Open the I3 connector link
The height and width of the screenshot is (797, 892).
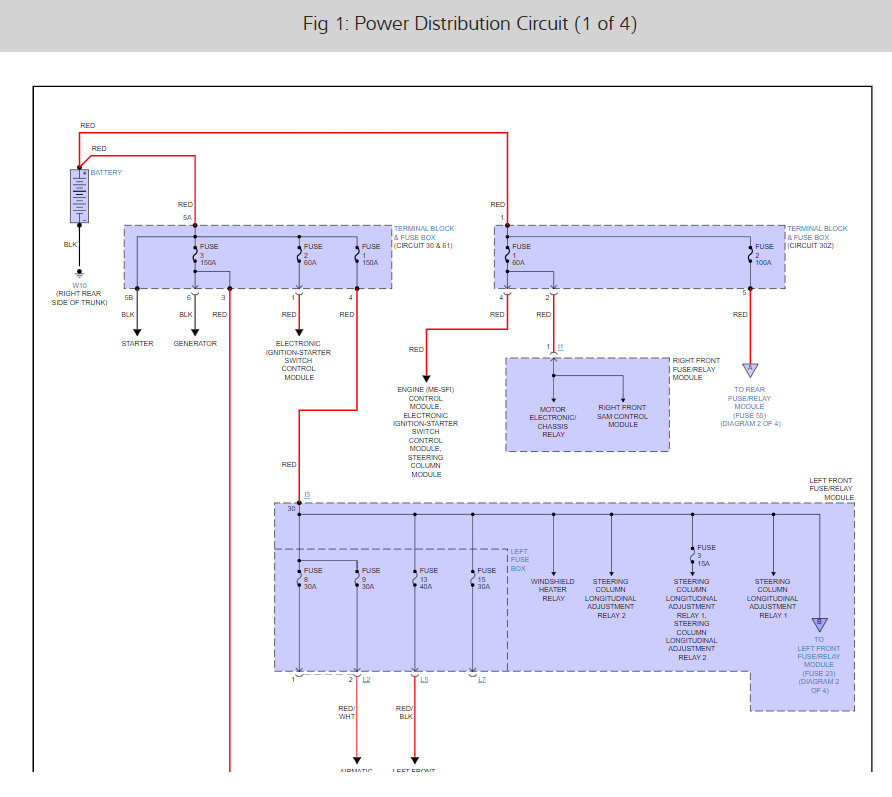(307, 495)
